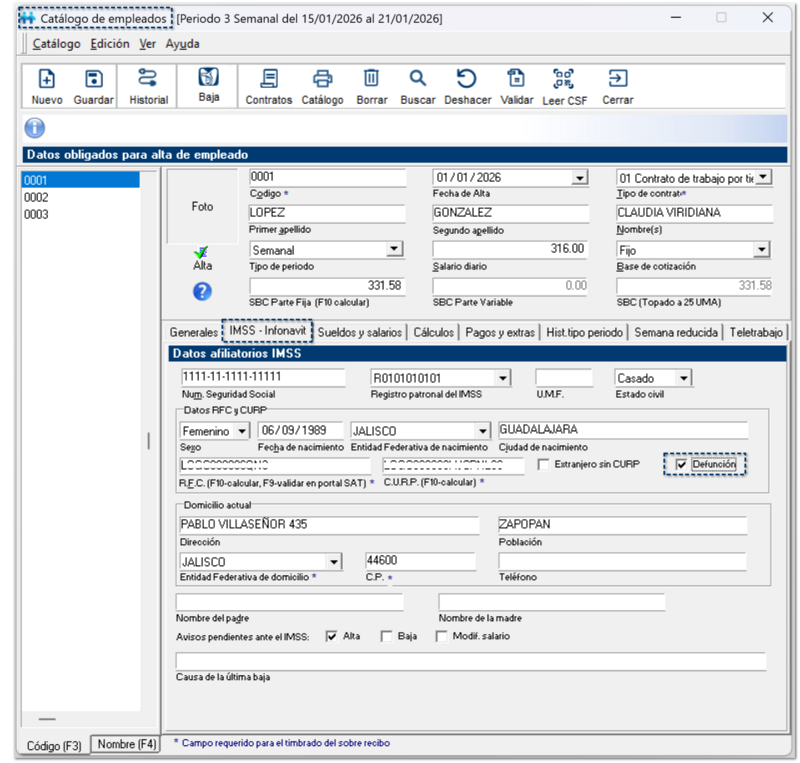
Task: Click the Buscar magnifier icon
Action: click(x=417, y=80)
